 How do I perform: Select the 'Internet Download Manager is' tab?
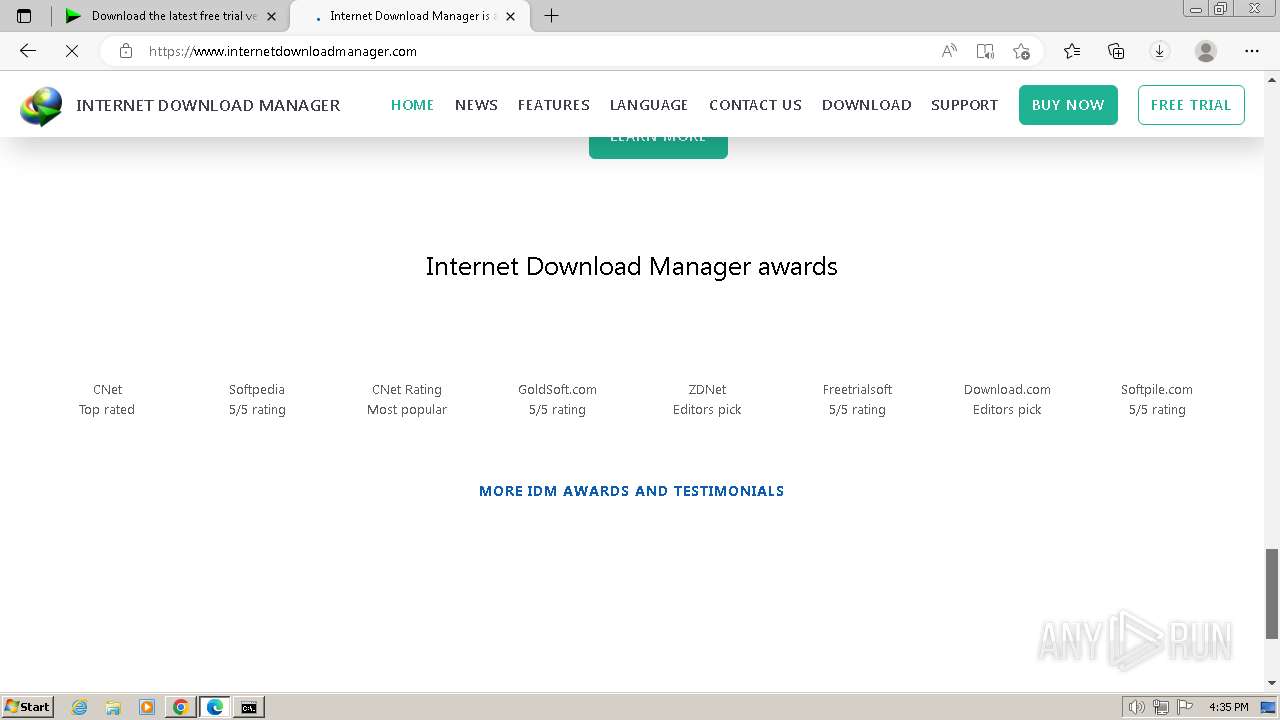tap(410, 16)
